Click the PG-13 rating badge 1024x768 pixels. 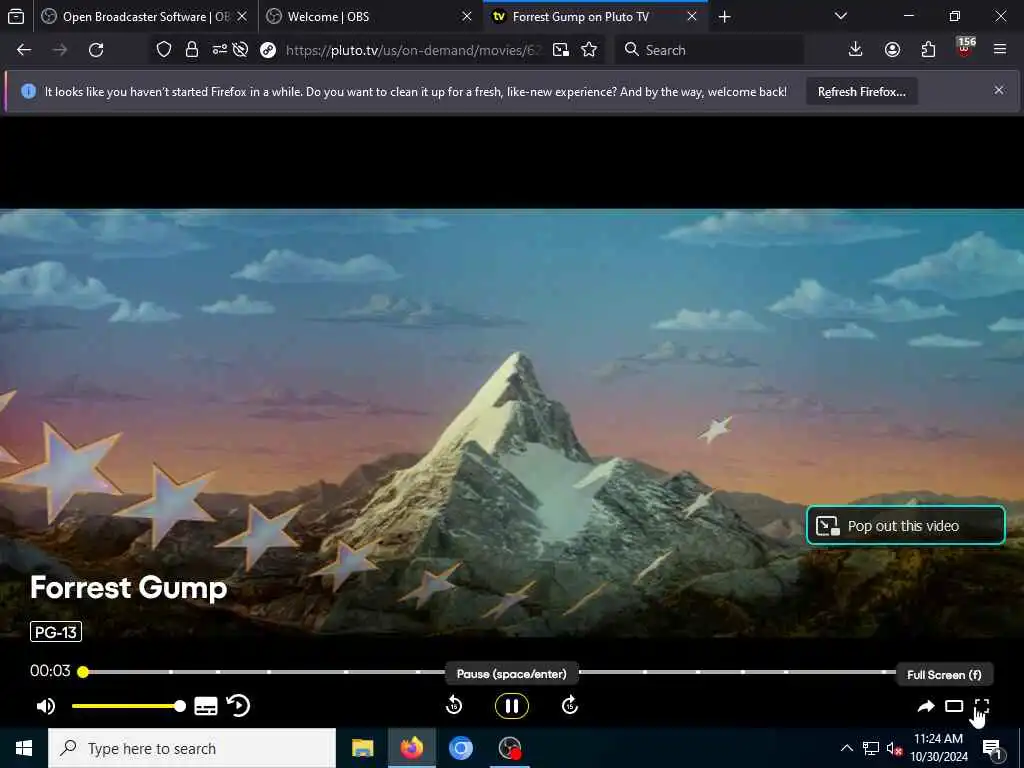56,632
